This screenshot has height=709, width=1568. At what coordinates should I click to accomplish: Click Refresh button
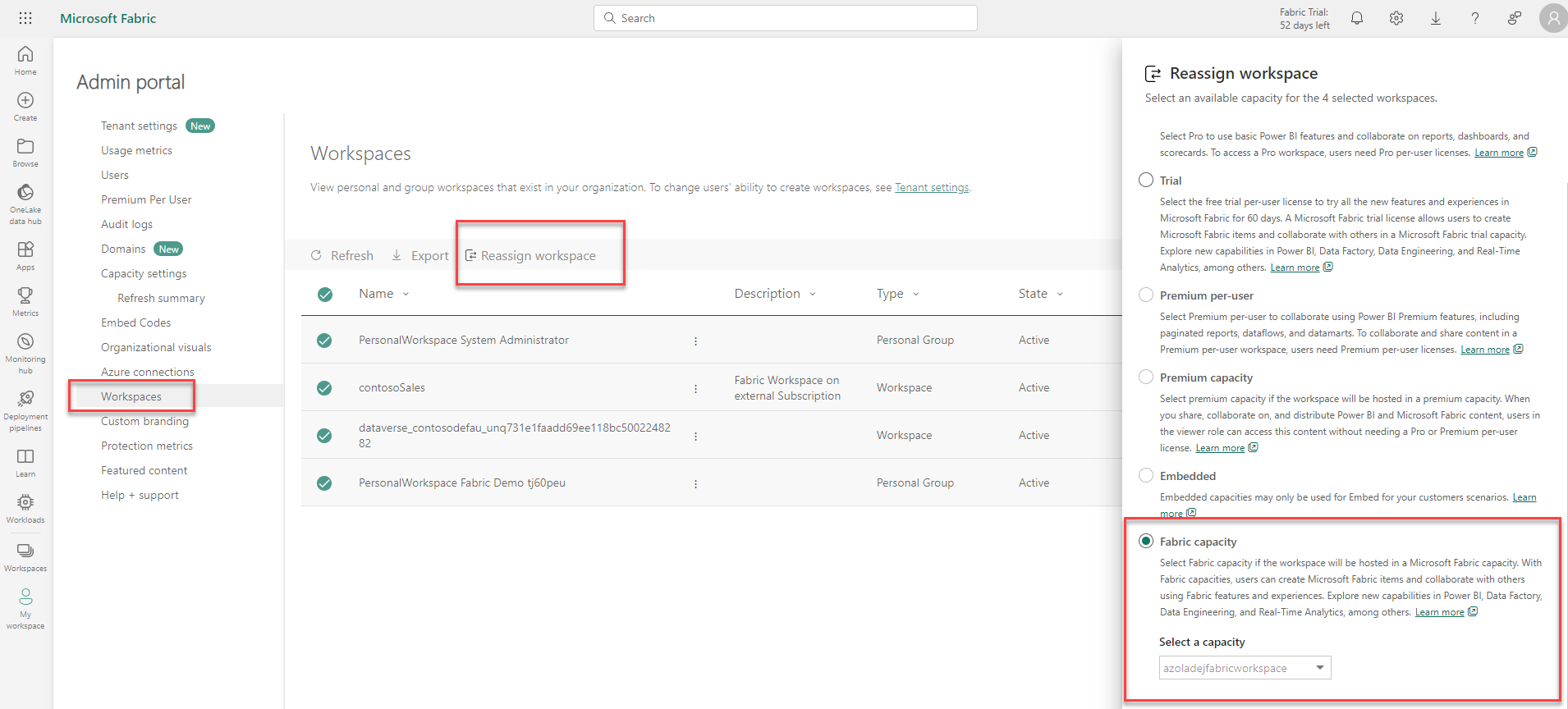pos(342,256)
